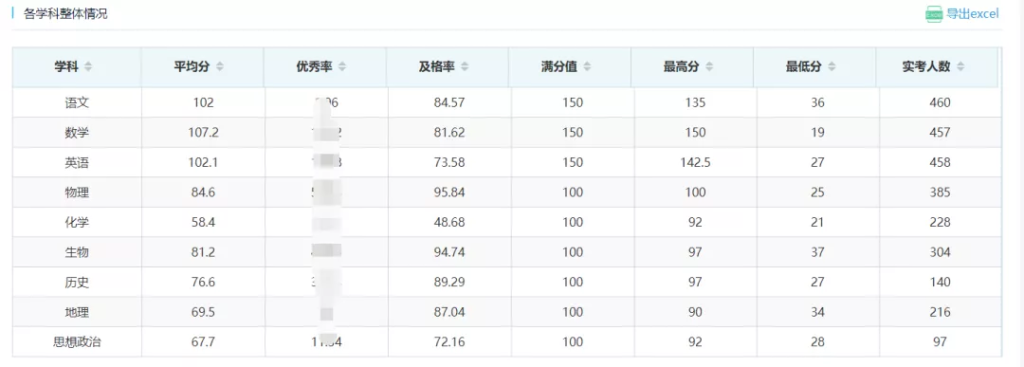Select the 地理 subject cell
This screenshot has width=1024, height=367.
coord(77,312)
